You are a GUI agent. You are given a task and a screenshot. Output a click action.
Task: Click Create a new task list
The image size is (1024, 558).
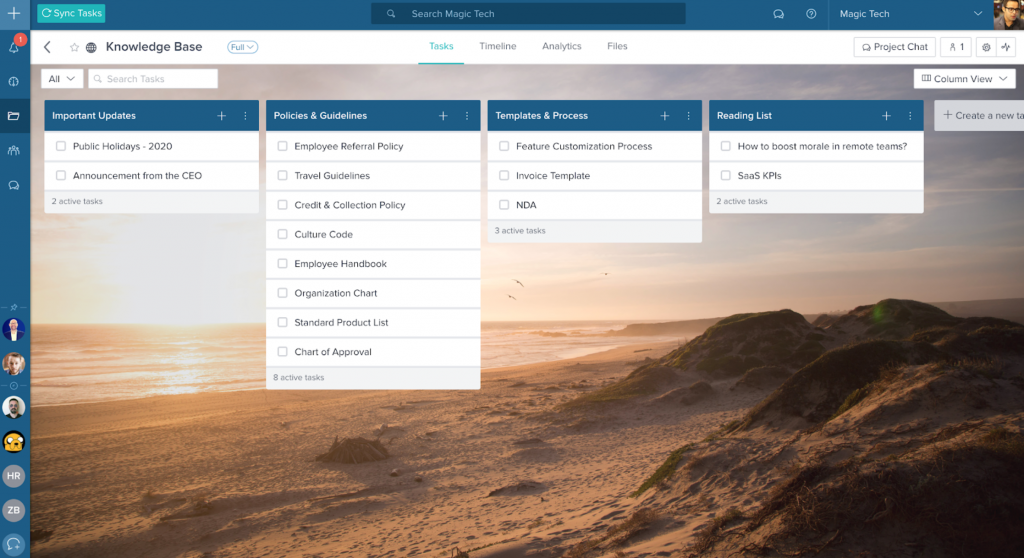click(980, 116)
